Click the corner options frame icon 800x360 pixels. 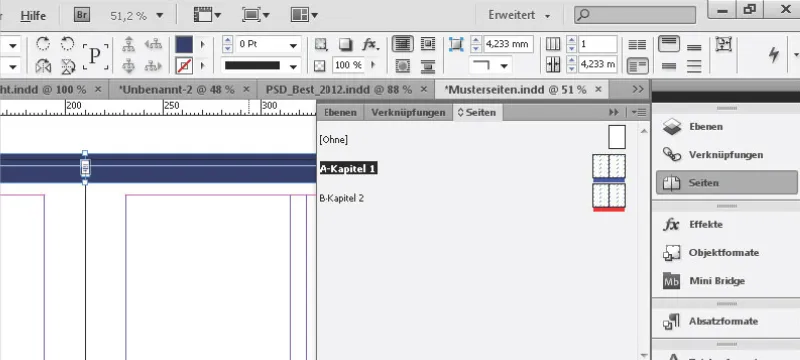(x=456, y=44)
